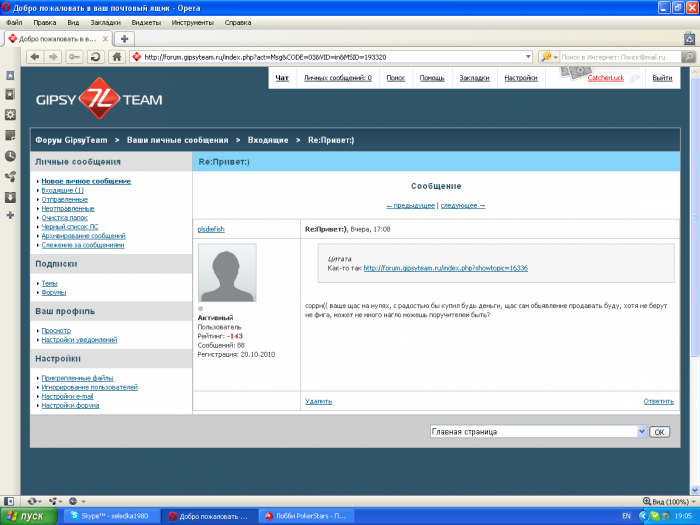Open Opera Unite status bar icon
The image size is (700, 525).
pos(55,501)
